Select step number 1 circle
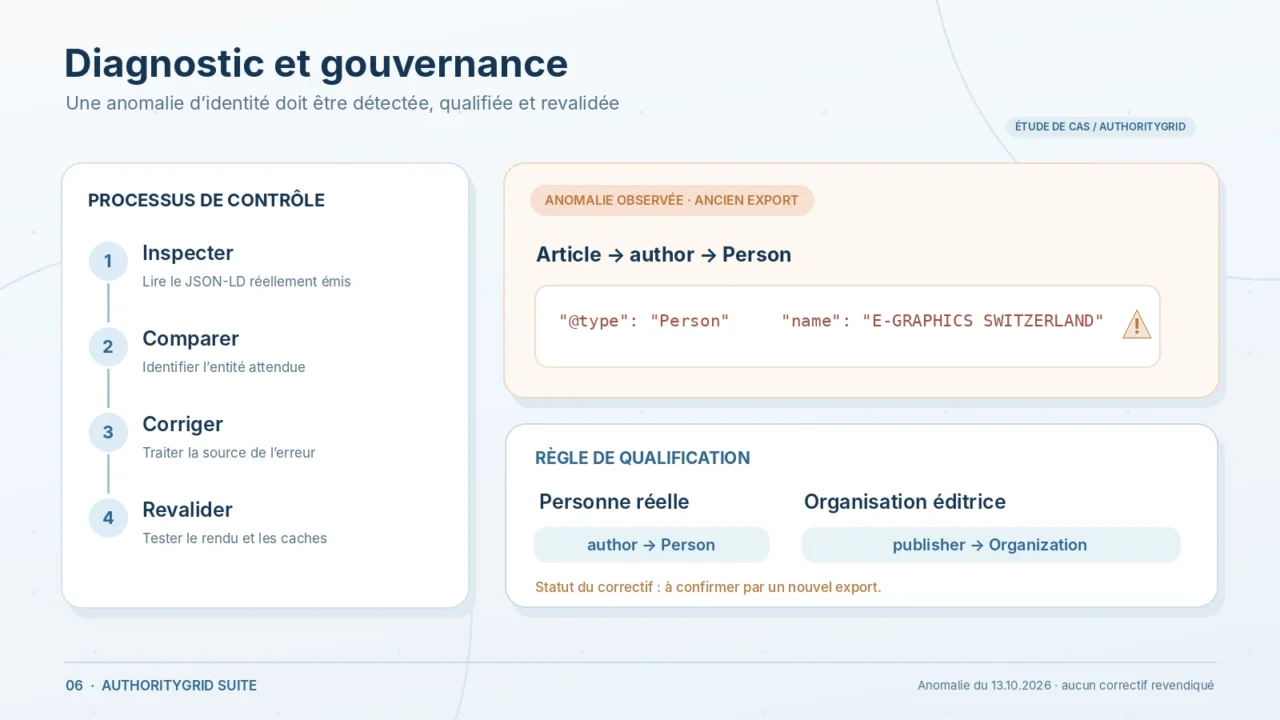 pyautogui.click(x=108, y=262)
